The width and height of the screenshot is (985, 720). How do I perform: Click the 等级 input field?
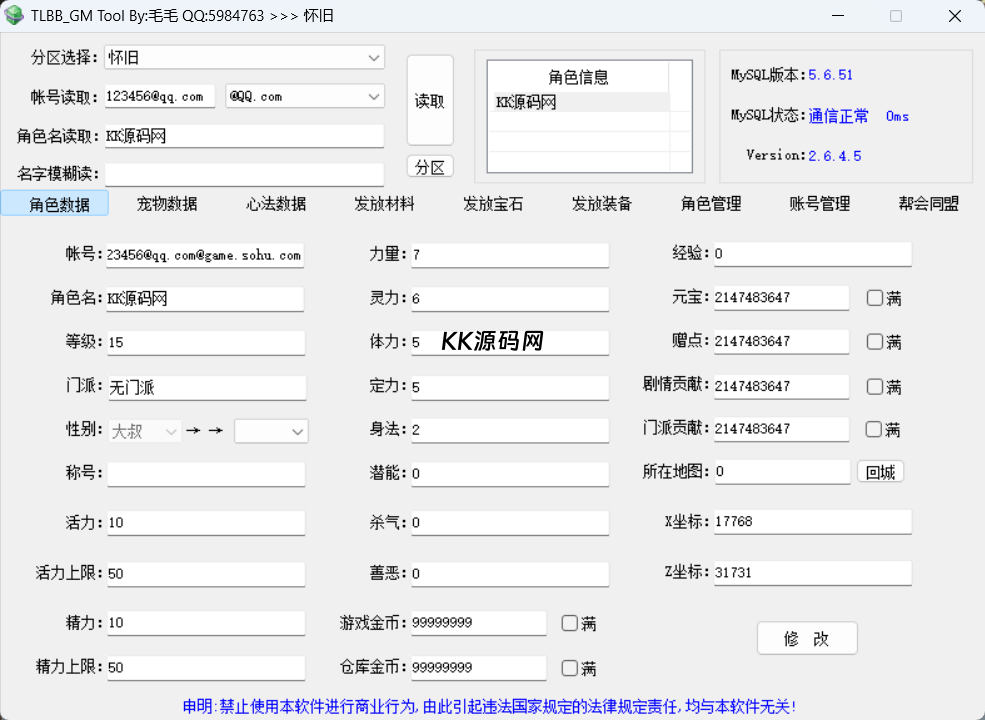(x=205, y=342)
